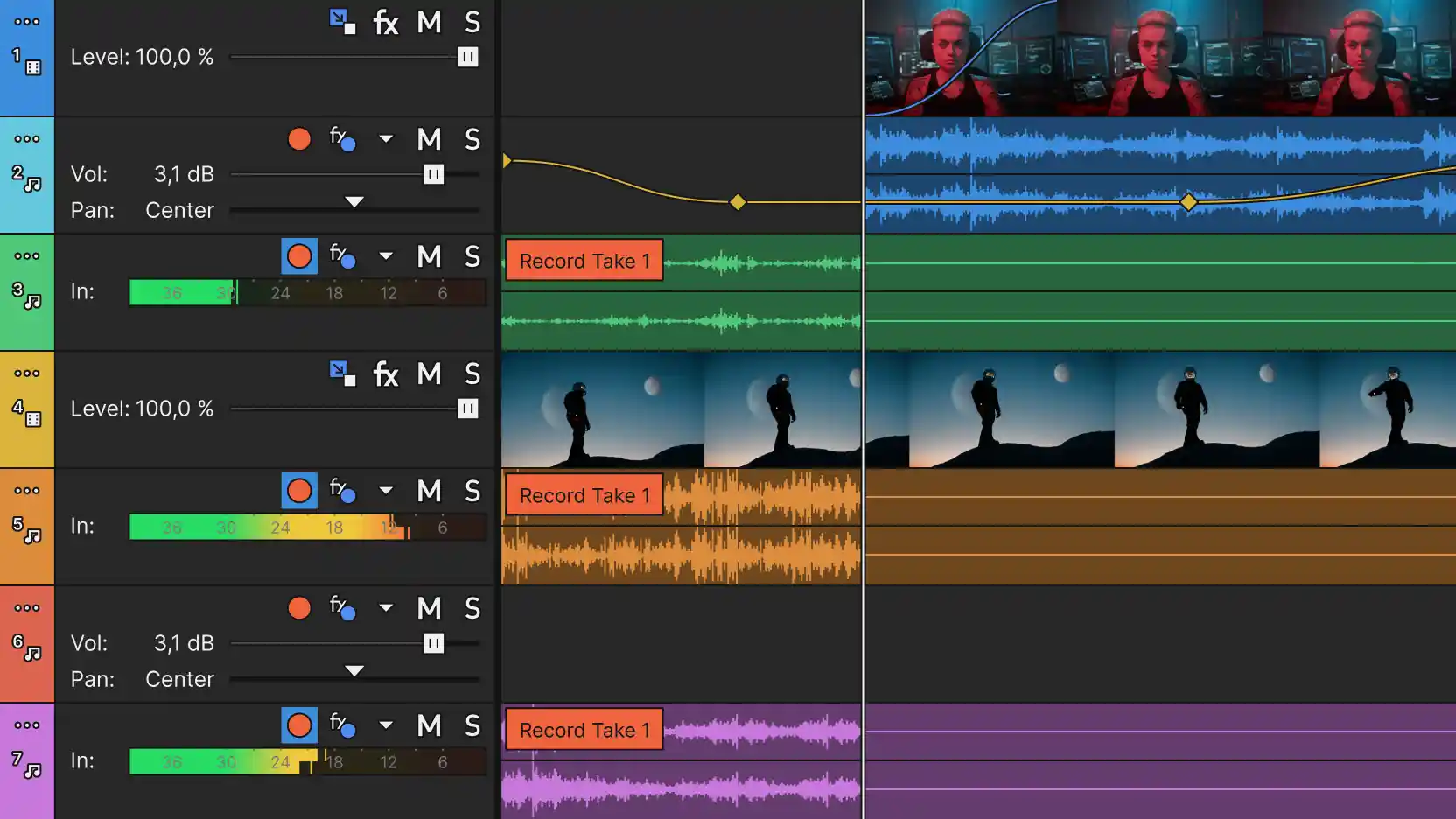This screenshot has height=819, width=1456.
Task: Solo video track 4
Action: click(472, 374)
